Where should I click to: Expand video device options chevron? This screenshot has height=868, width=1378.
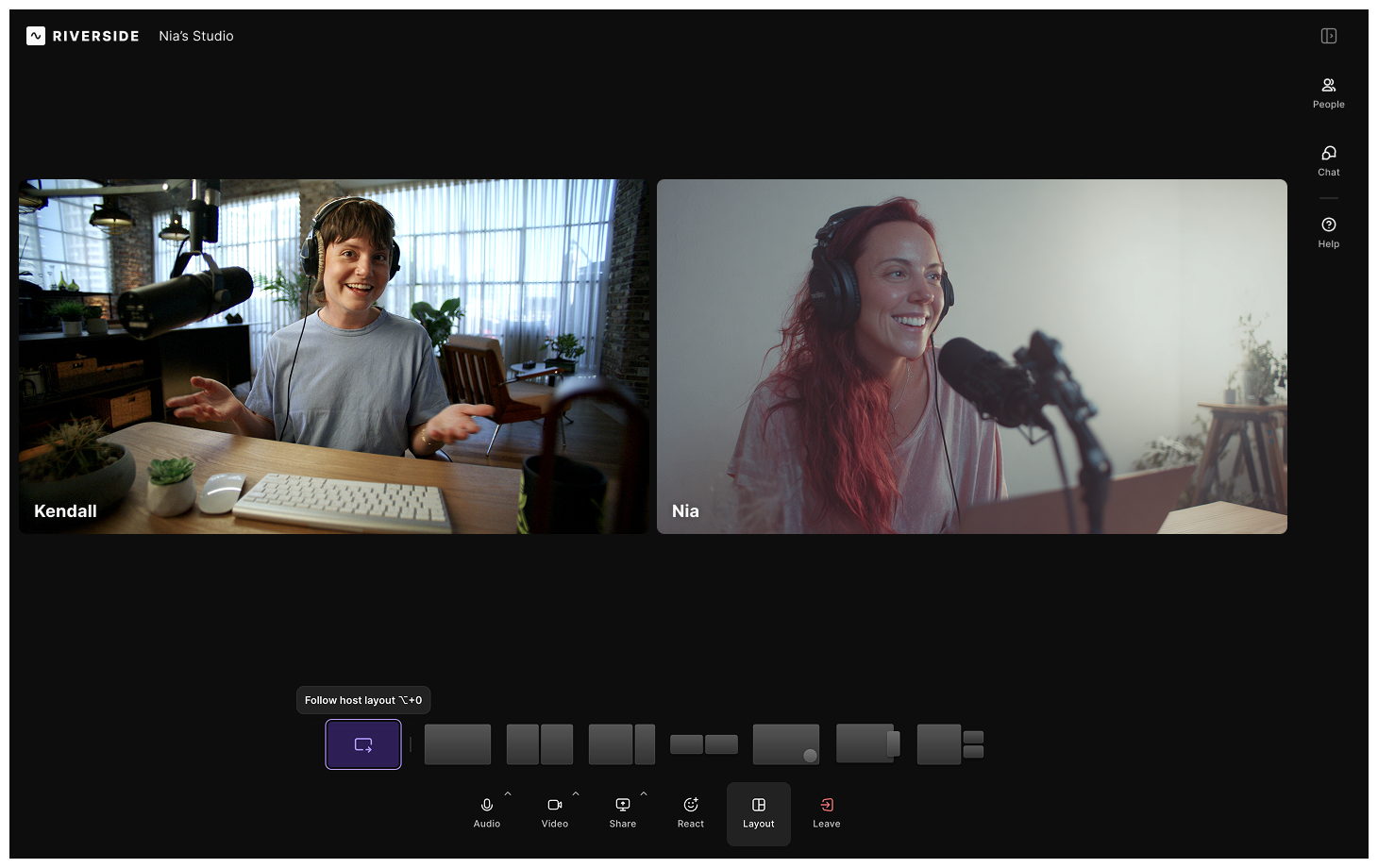(x=576, y=793)
